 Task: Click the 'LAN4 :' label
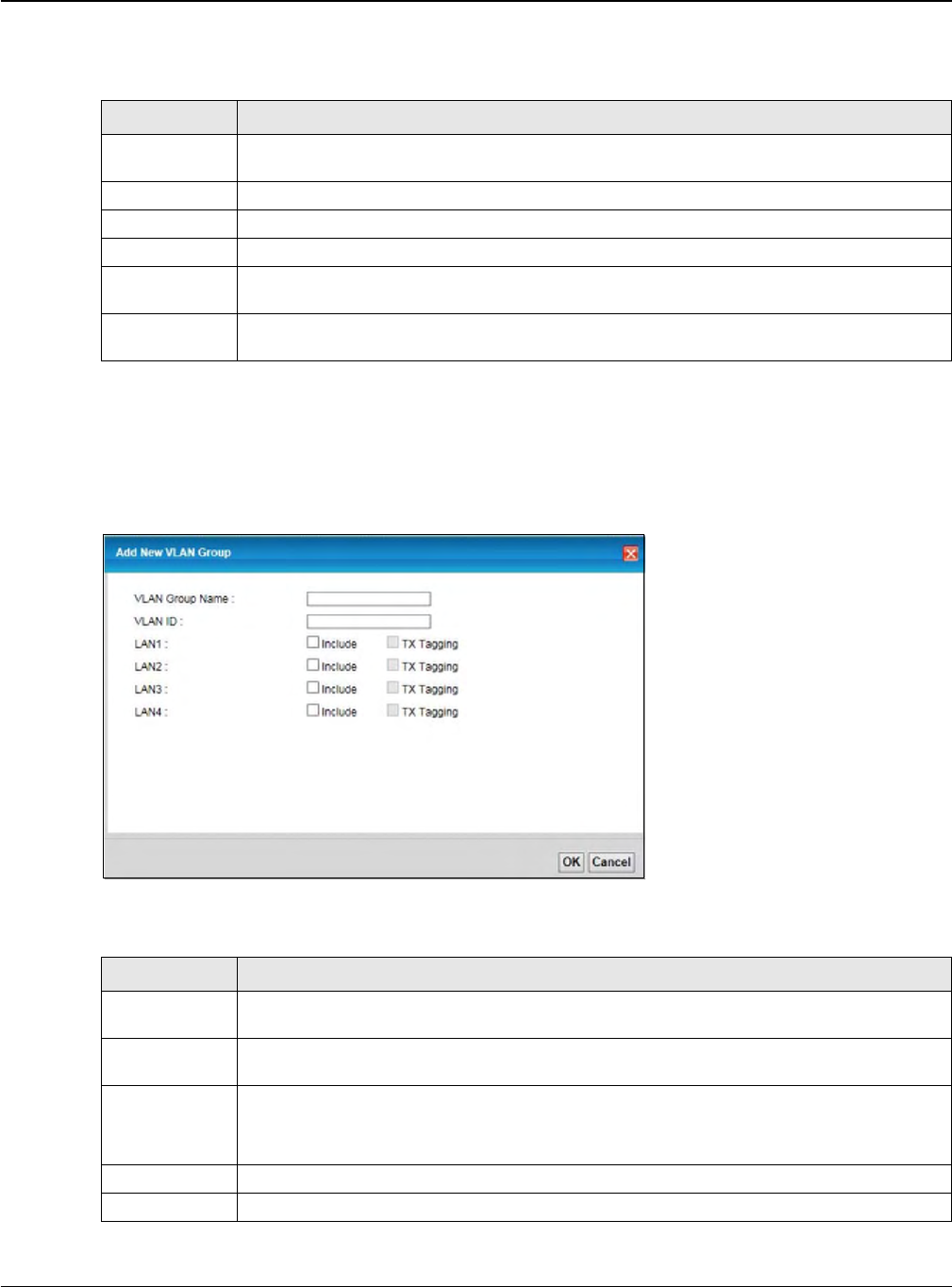pos(151,712)
